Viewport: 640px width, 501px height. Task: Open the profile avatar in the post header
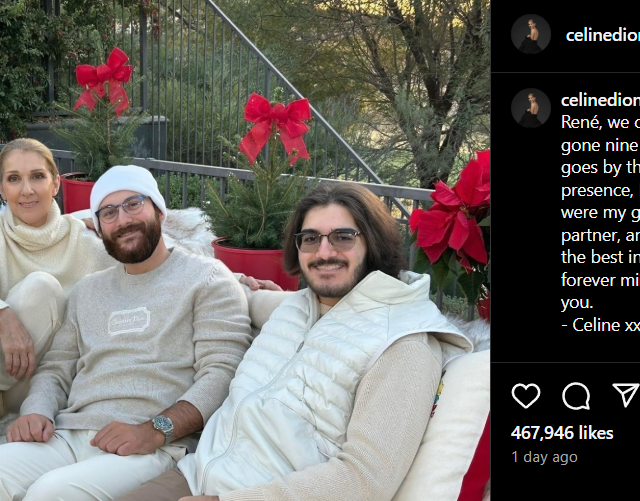(531, 34)
